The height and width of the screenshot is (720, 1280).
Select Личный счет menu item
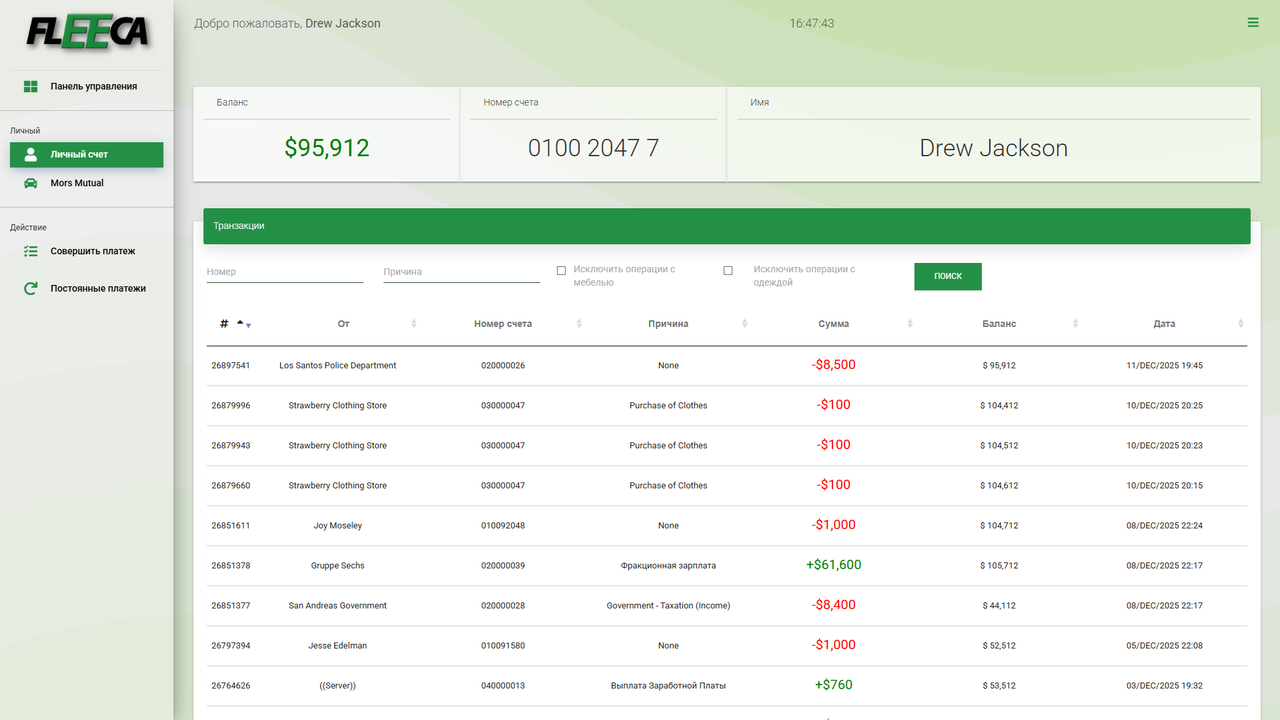point(87,155)
